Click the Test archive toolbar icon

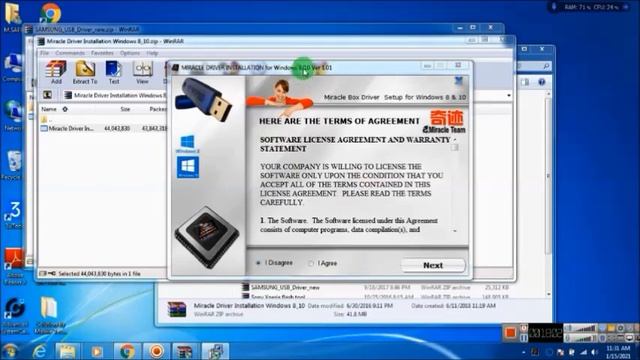[x=113, y=72]
